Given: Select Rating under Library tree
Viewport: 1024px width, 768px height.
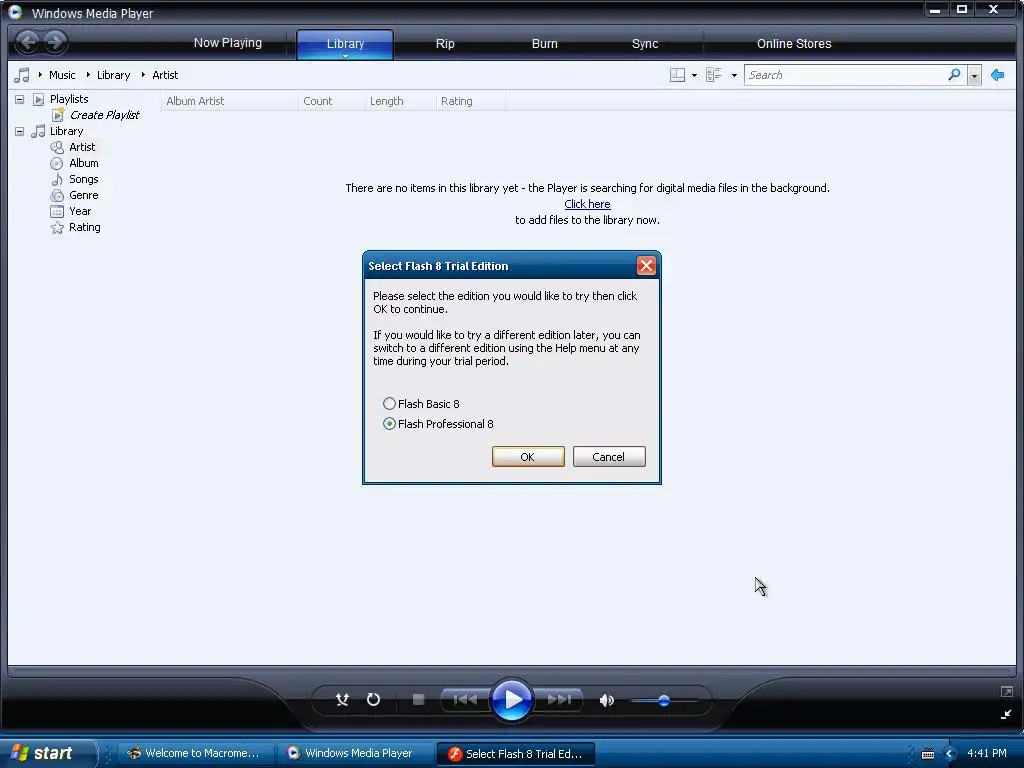Looking at the screenshot, I should (x=84, y=227).
